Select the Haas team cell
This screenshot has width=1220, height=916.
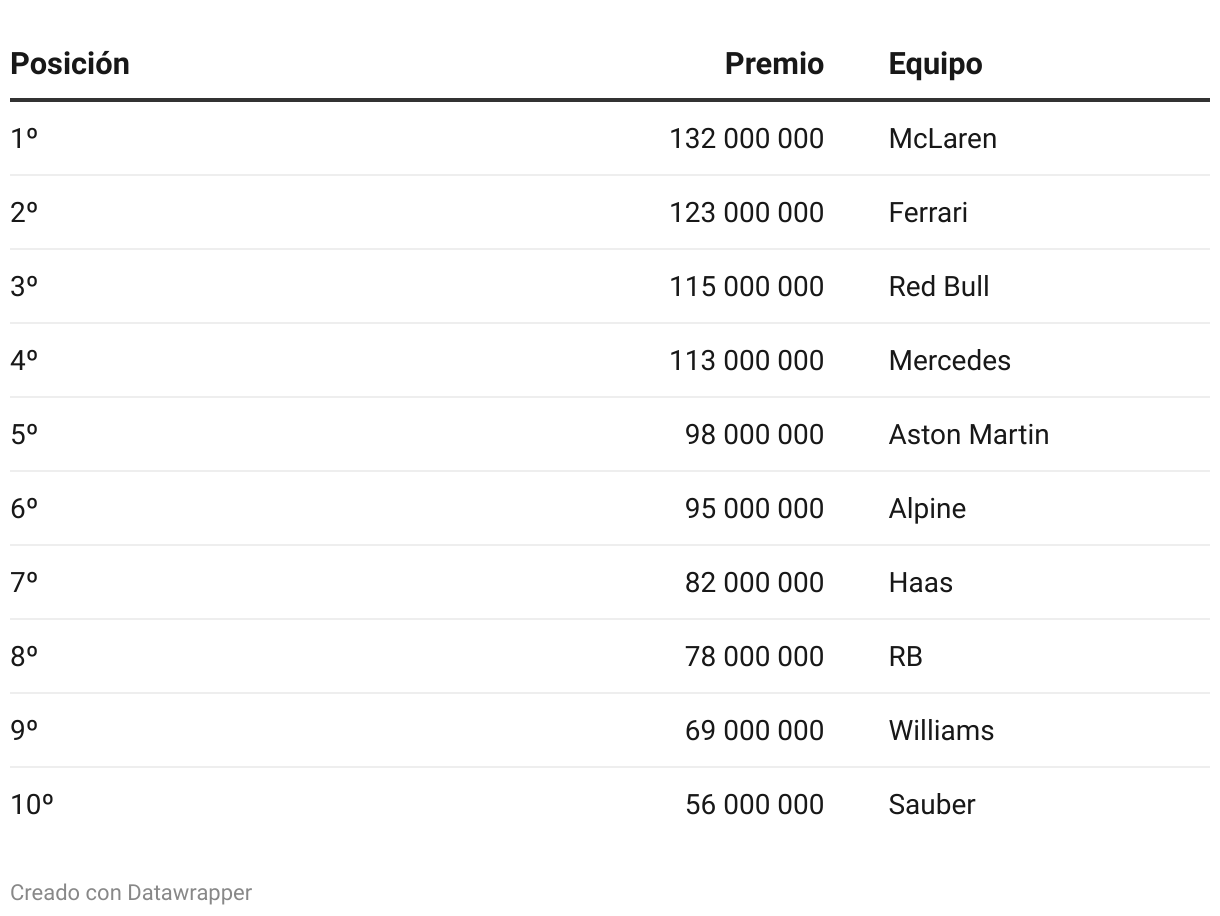pos(920,582)
